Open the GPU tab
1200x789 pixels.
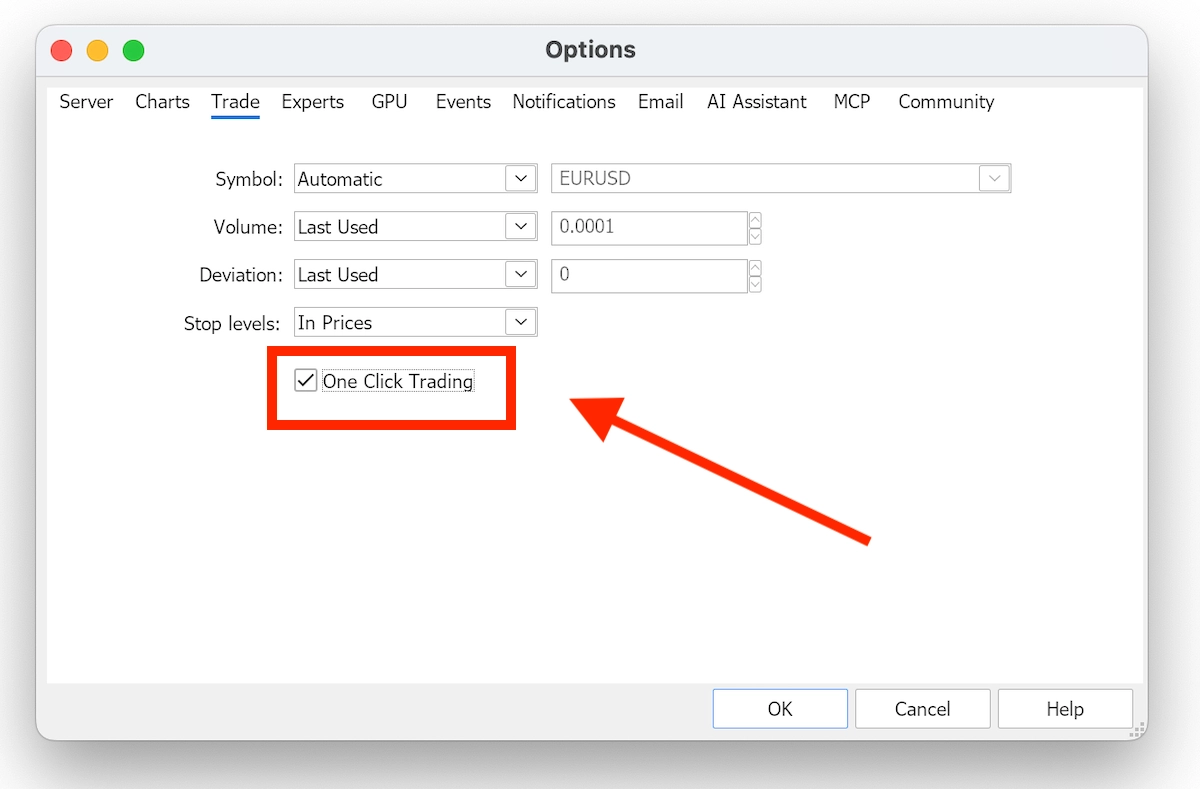389,102
